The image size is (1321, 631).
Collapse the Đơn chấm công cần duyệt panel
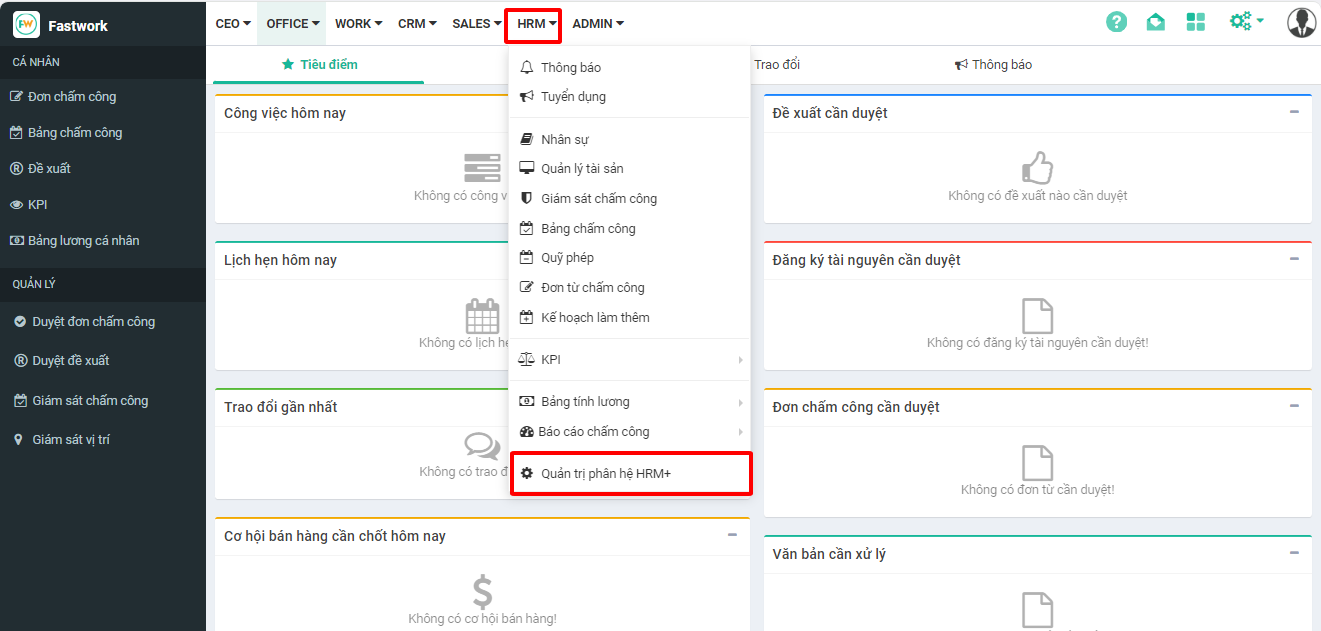[x=1294, y=406]
